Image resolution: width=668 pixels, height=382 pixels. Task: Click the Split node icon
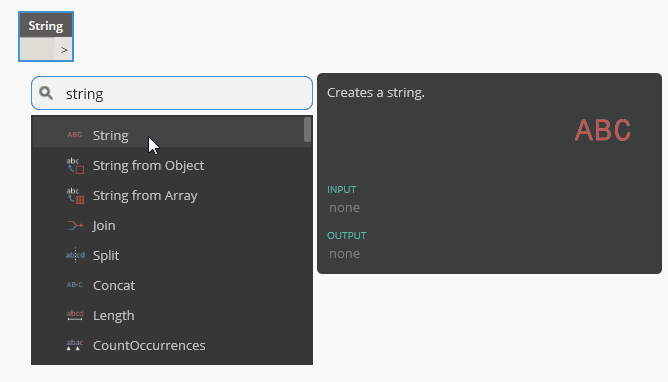coord(75,255)
